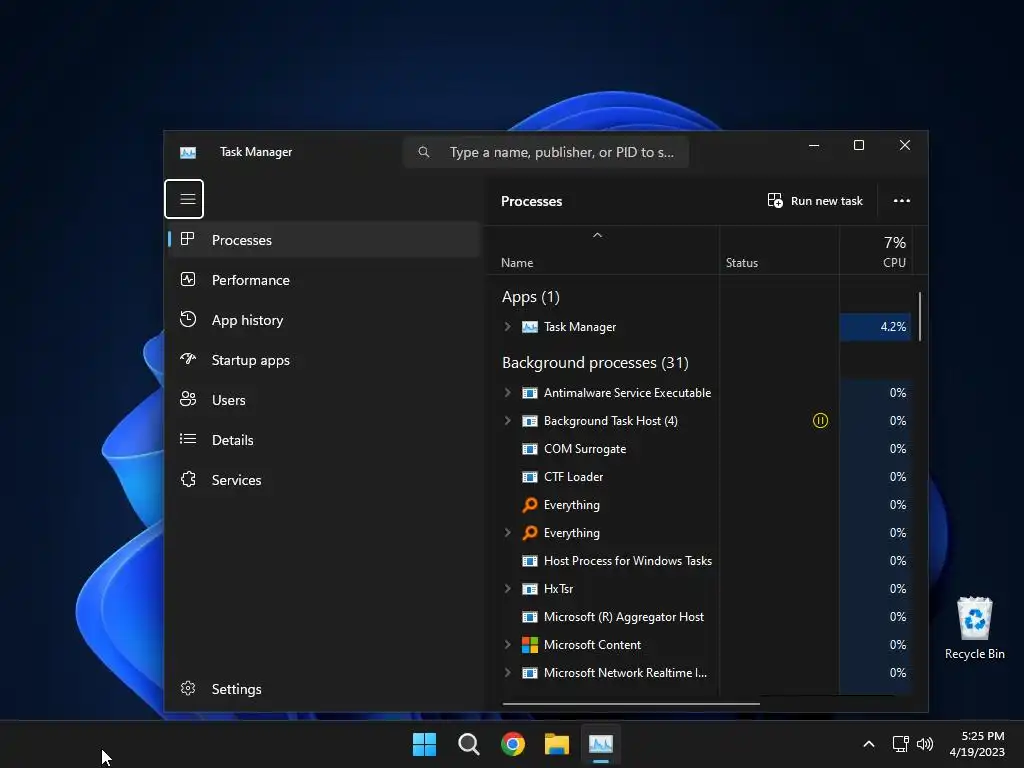Sort processes by Name column
1024x768 pixels.
tap(603, 251)
